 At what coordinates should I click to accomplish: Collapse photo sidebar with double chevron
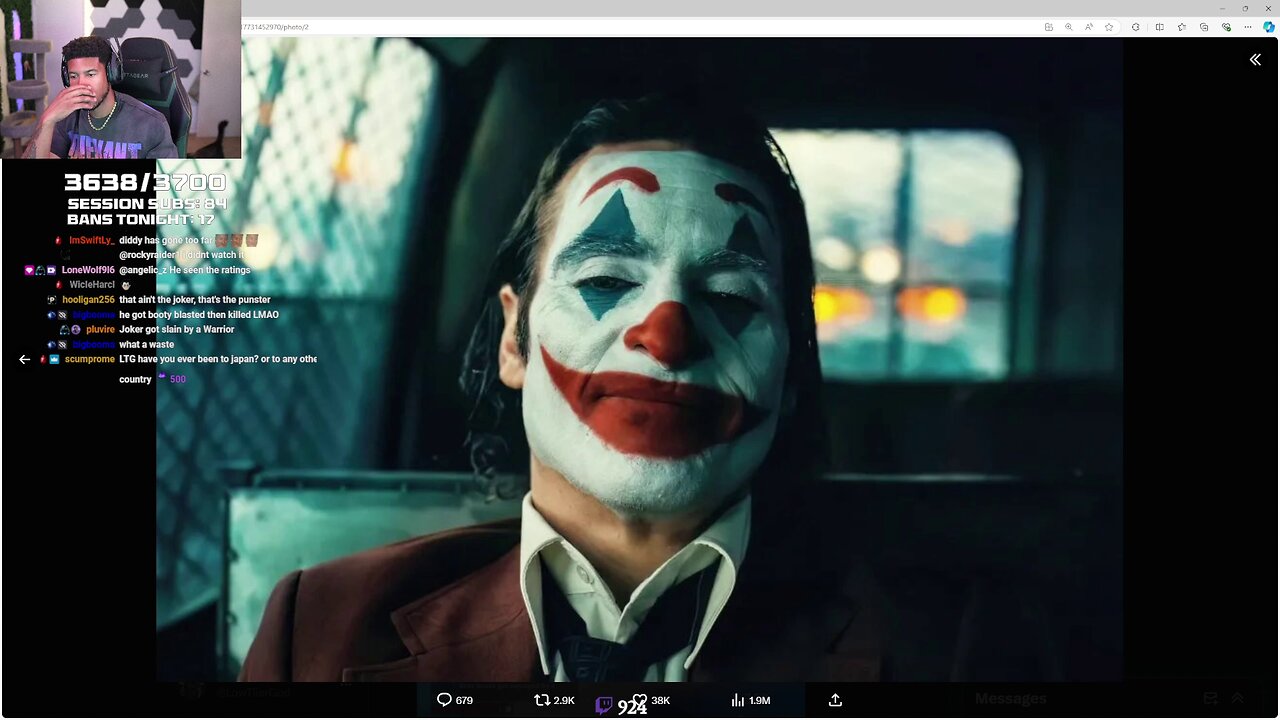click(x=1255, y=60)
